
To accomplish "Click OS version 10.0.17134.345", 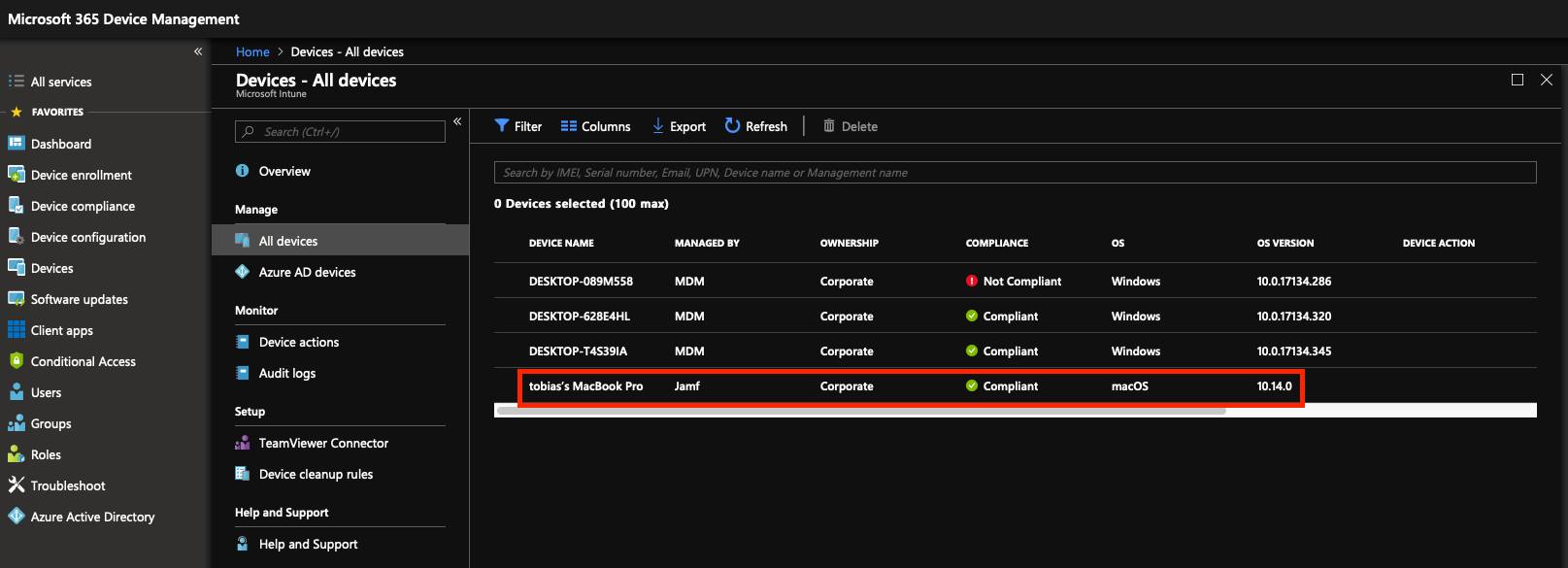I will [x=1294, y=351].
